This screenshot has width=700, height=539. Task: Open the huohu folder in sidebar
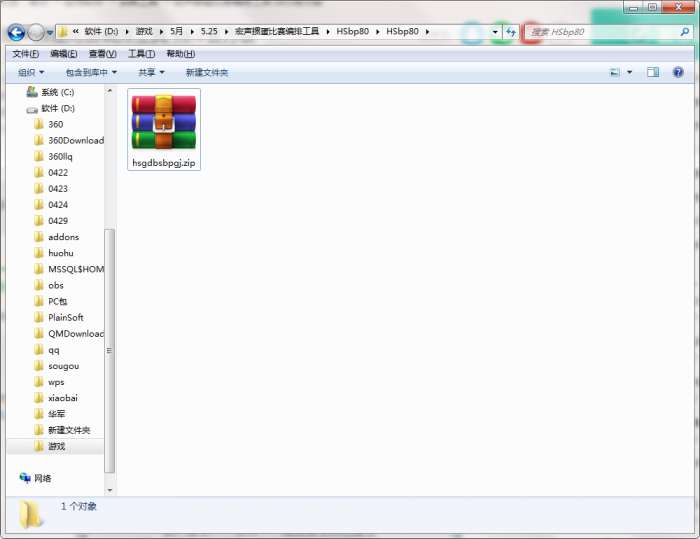(61, 253)
